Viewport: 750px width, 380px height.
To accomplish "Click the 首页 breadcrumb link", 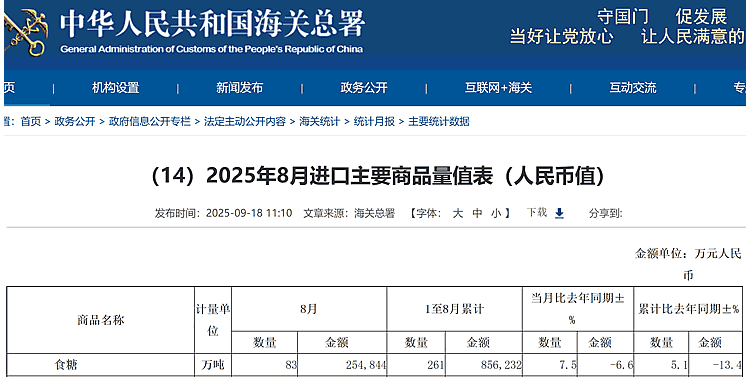I will [x=31, y=122].
